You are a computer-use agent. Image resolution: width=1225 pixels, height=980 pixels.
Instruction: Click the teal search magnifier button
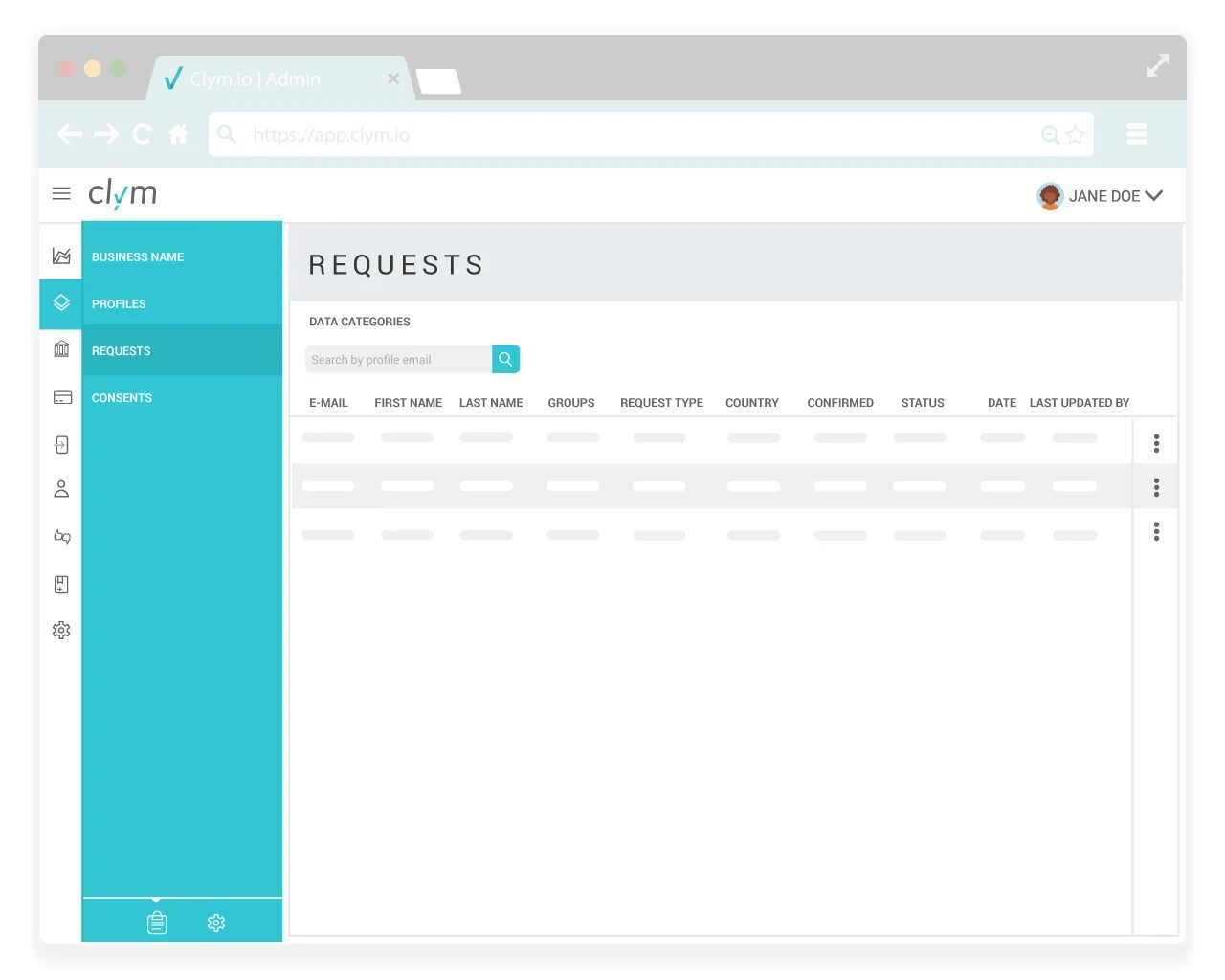tap(505, 359)
